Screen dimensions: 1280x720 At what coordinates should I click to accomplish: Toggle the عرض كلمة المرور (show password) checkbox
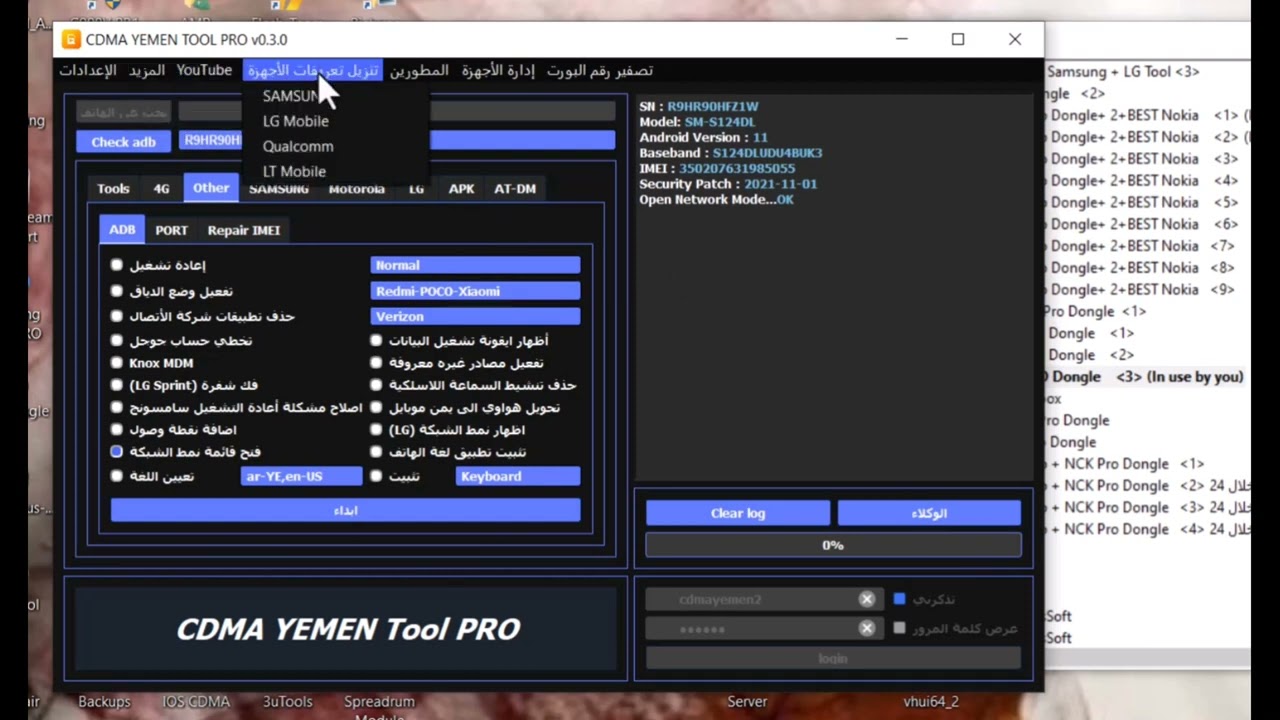tap(899, 628)
